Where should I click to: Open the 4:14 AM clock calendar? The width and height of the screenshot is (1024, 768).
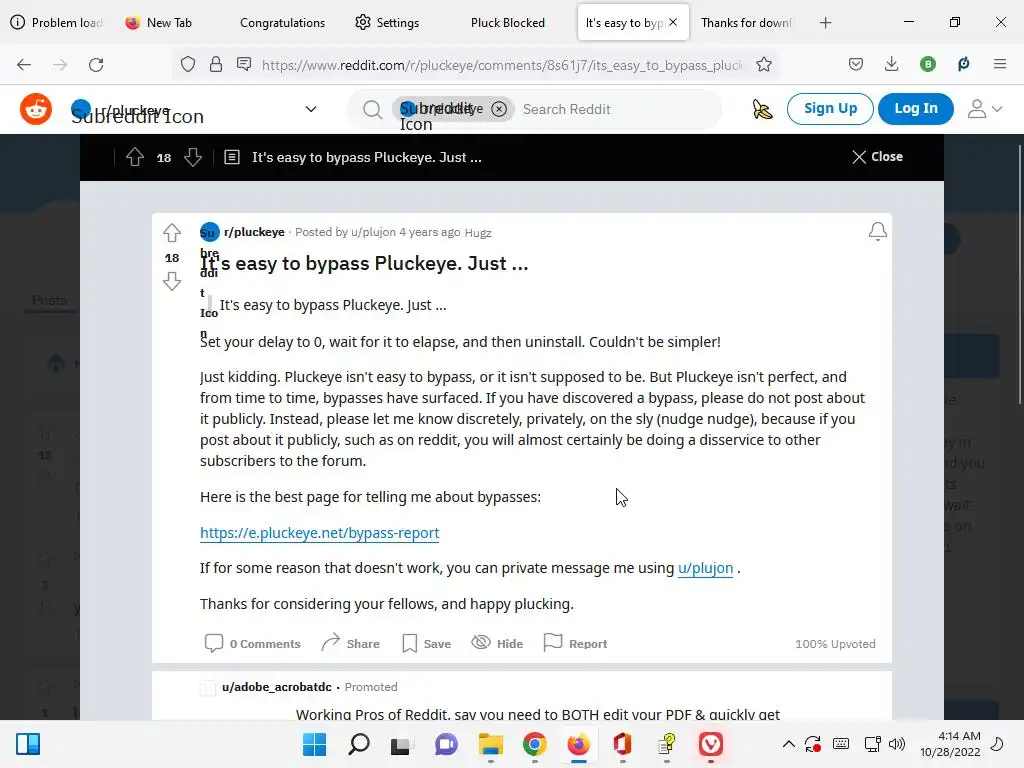point(950,744)
